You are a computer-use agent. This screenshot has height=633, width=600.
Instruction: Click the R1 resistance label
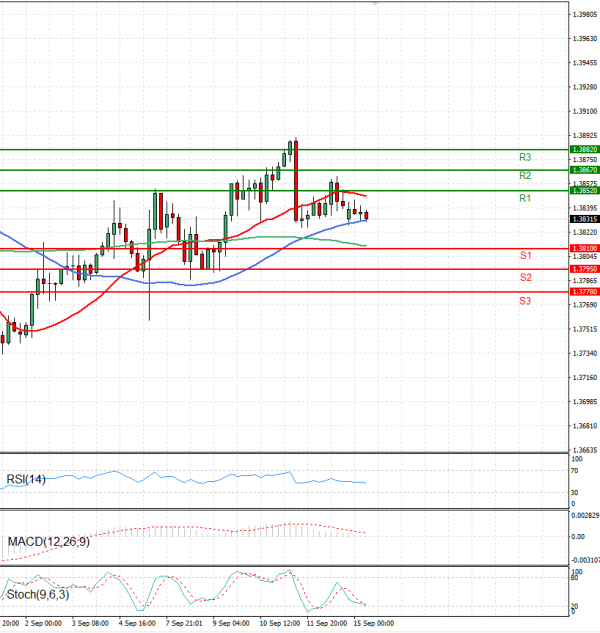[525, 198]
